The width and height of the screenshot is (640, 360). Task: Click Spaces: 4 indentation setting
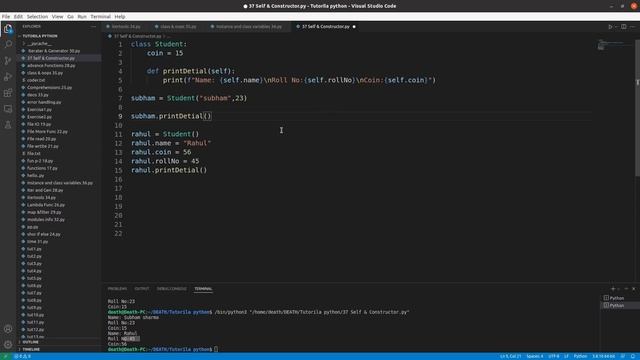tap(534, 356)
